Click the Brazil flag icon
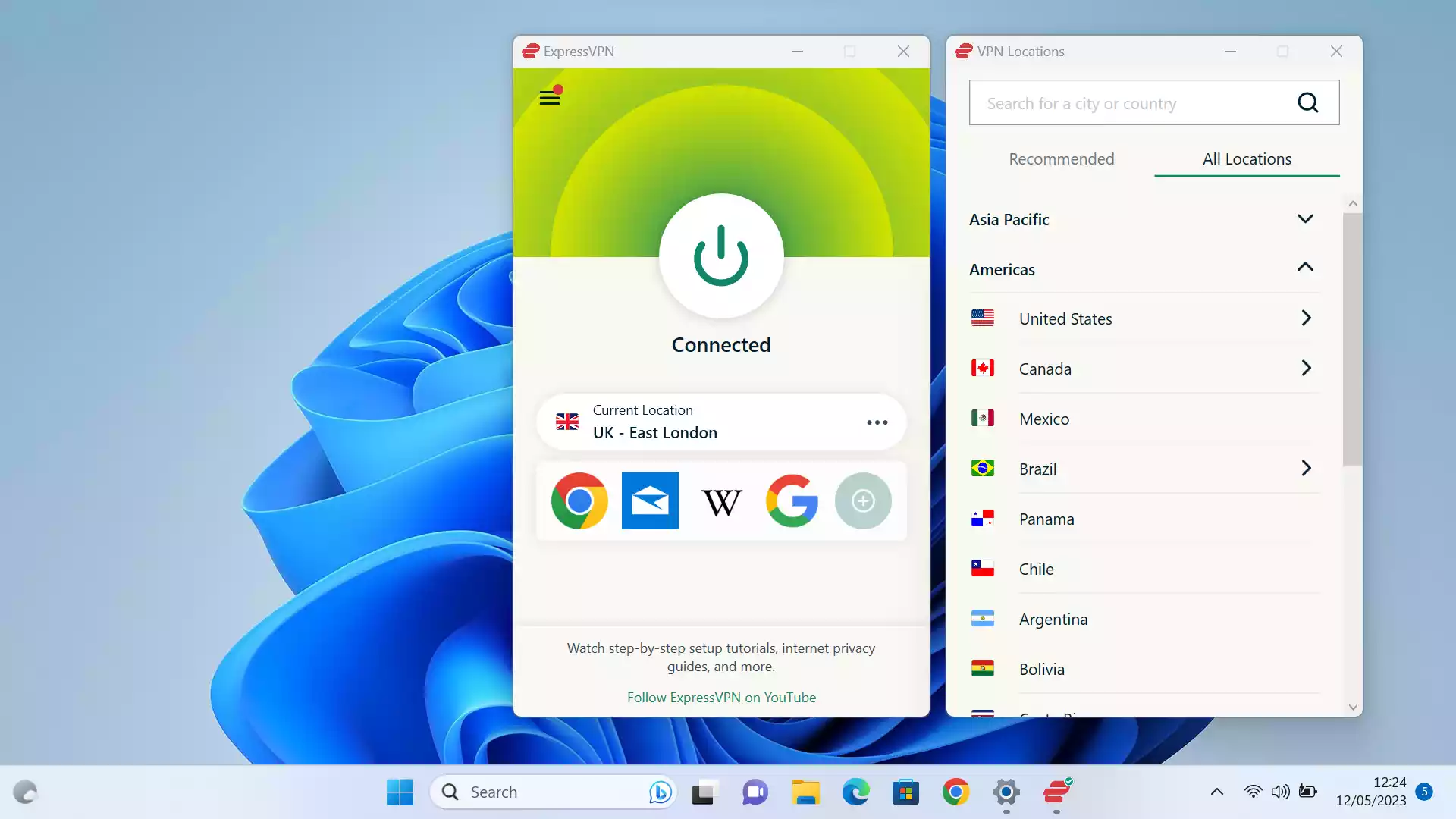 [983, 468]
